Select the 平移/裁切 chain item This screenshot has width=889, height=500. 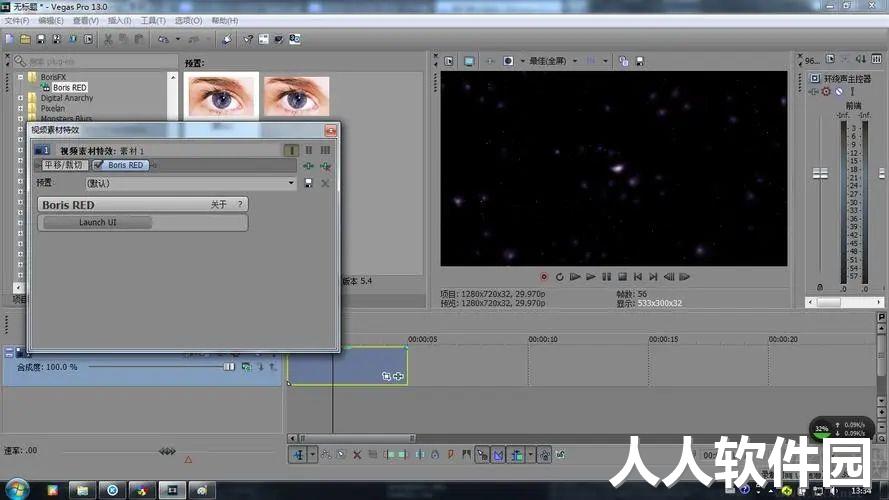pyautogui.click(x=64, y=165)
